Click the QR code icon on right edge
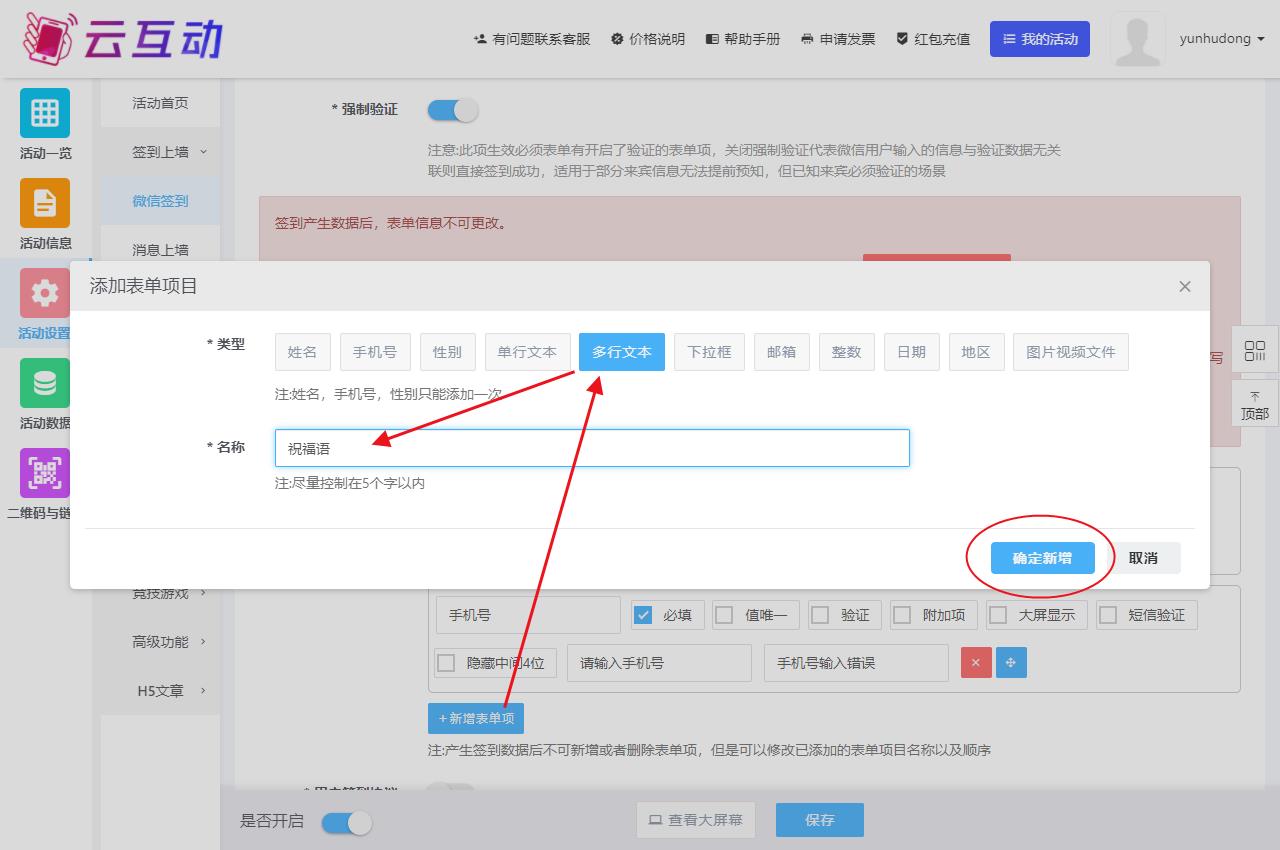 point(1254,351)
